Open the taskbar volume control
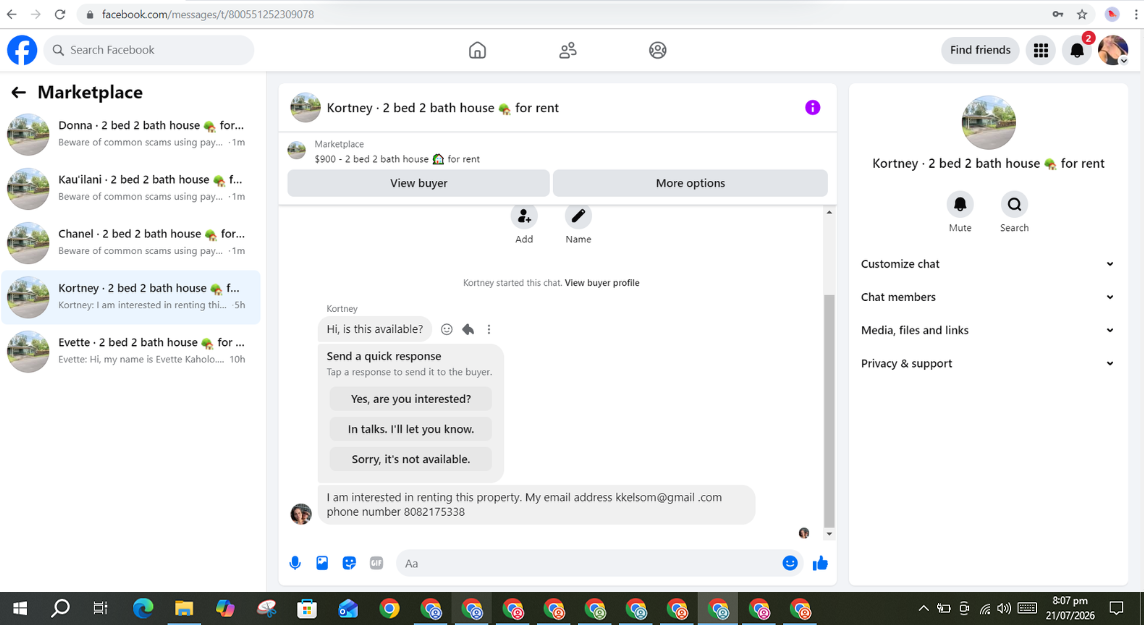This screenshot has width=1144, height=625. 1005,608
